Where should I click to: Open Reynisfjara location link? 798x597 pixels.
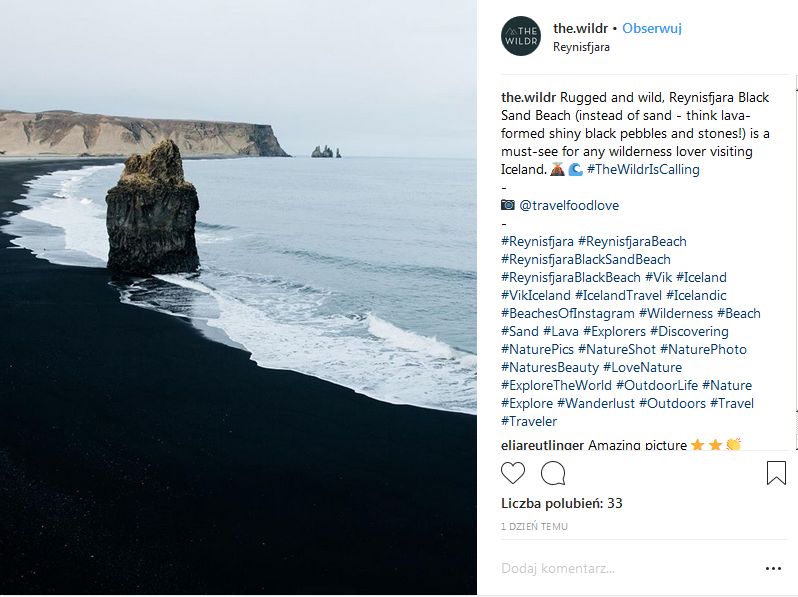[x=581, y=46]
